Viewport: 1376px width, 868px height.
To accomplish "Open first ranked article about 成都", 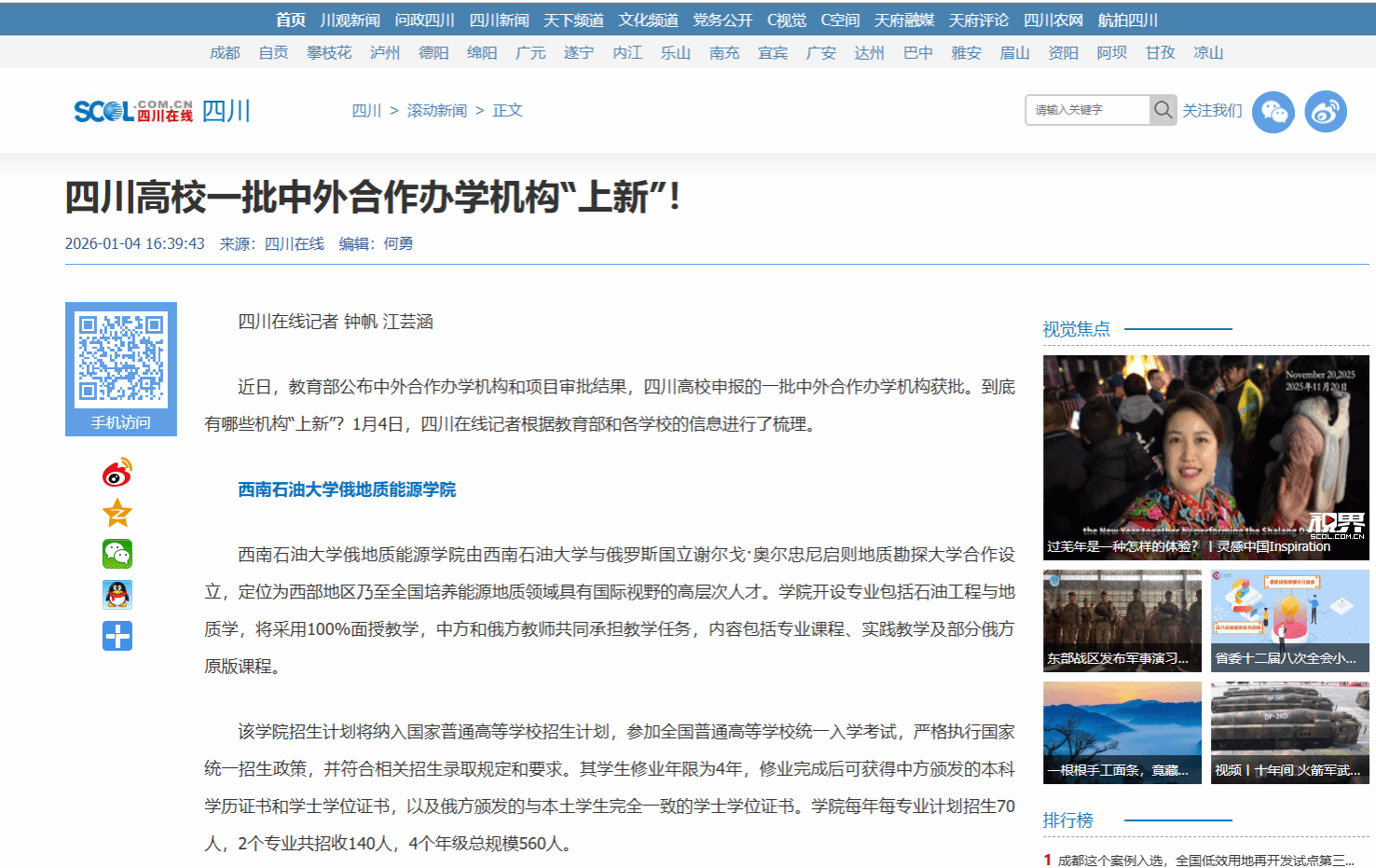I will coord(1204,860).
